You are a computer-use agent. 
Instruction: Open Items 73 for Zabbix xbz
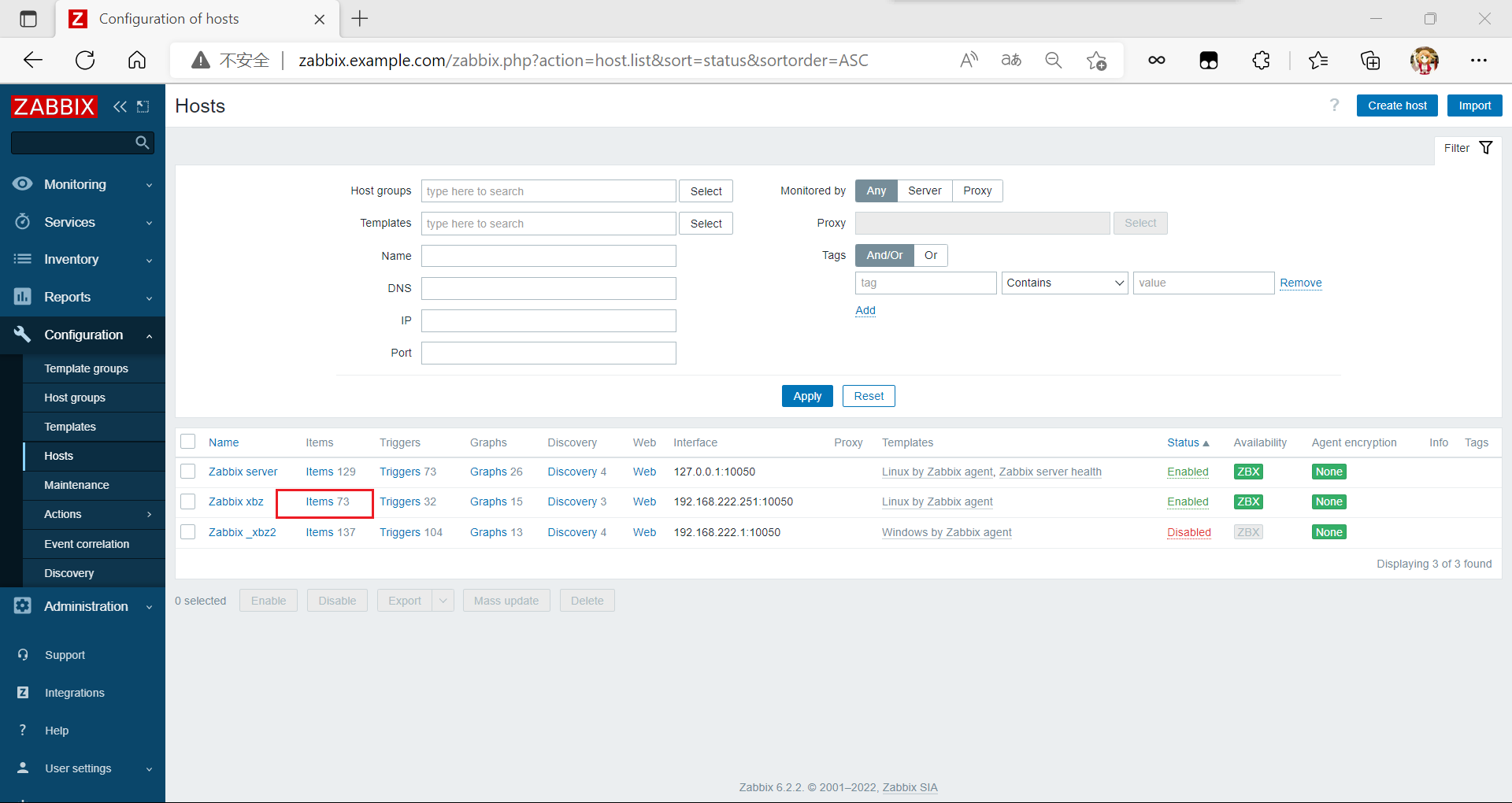pyautogui.click(x=327, y=501)
